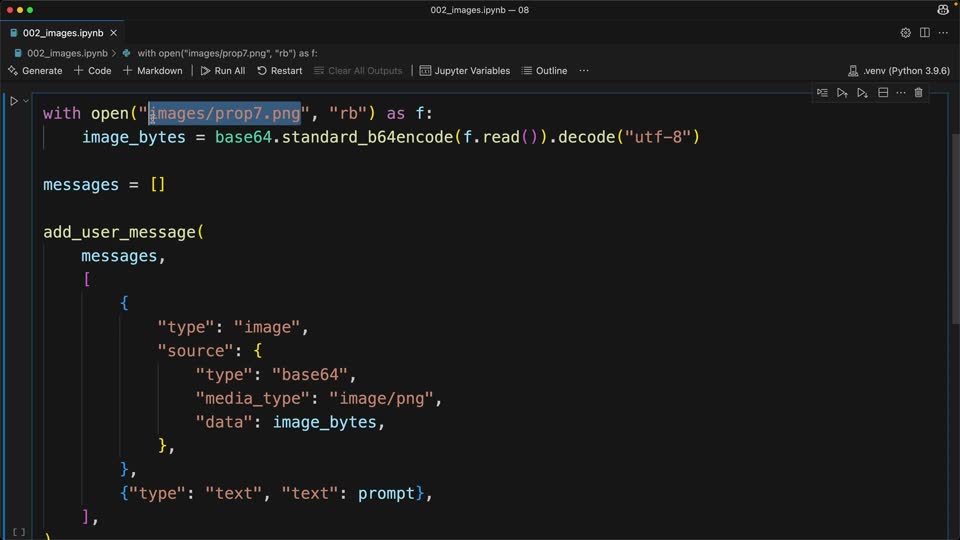Open notebook settings gear icon
This screenshot has height=540, width=960.
[906, 32]
